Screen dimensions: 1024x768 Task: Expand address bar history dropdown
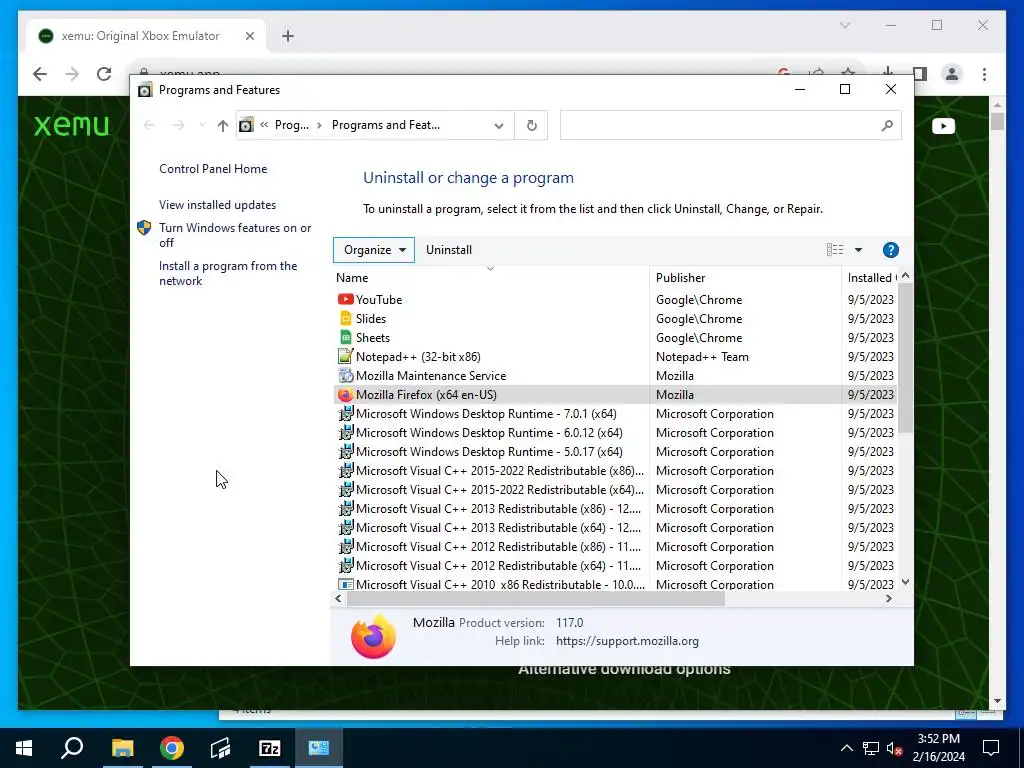point(499,125)
